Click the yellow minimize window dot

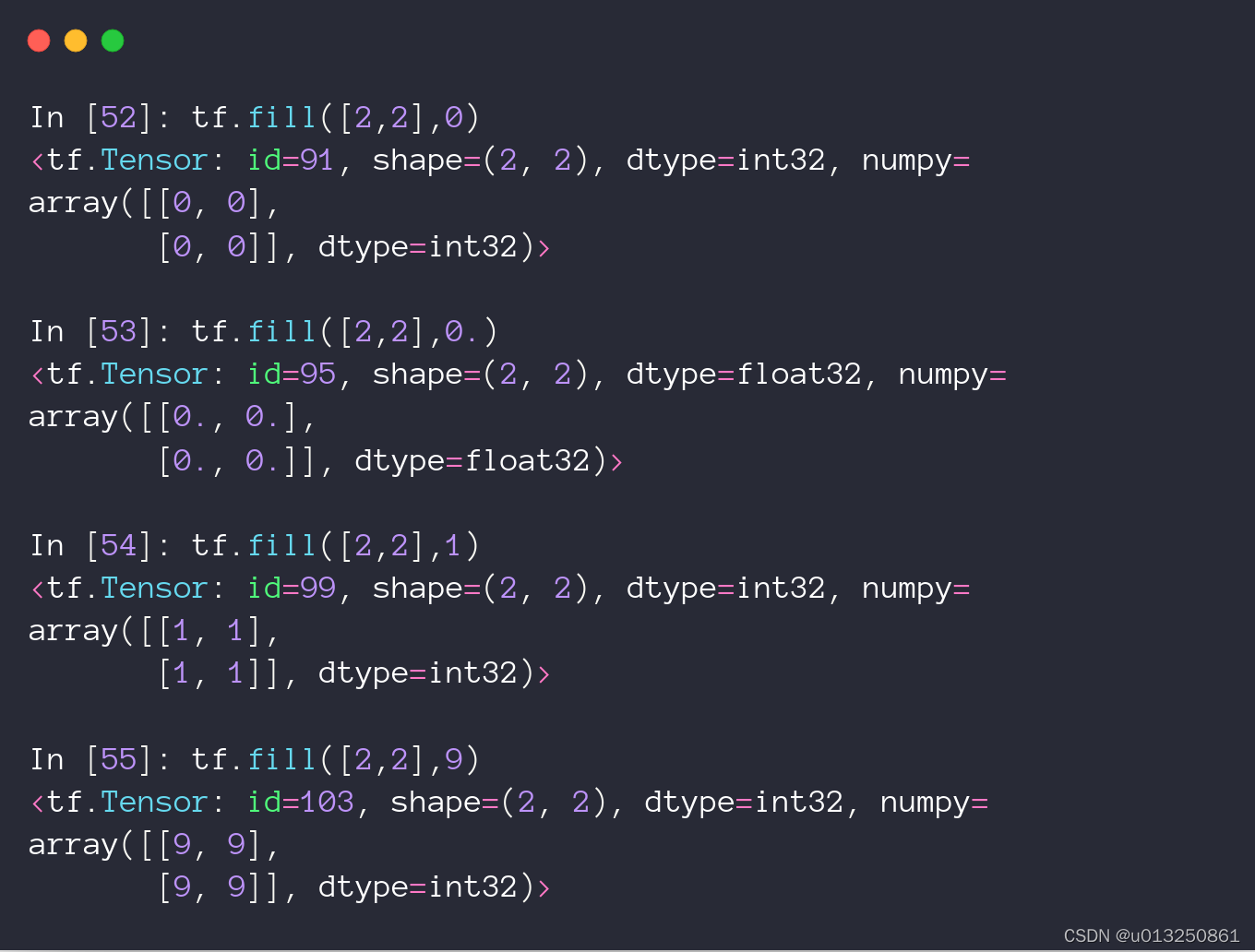(76, 41)
